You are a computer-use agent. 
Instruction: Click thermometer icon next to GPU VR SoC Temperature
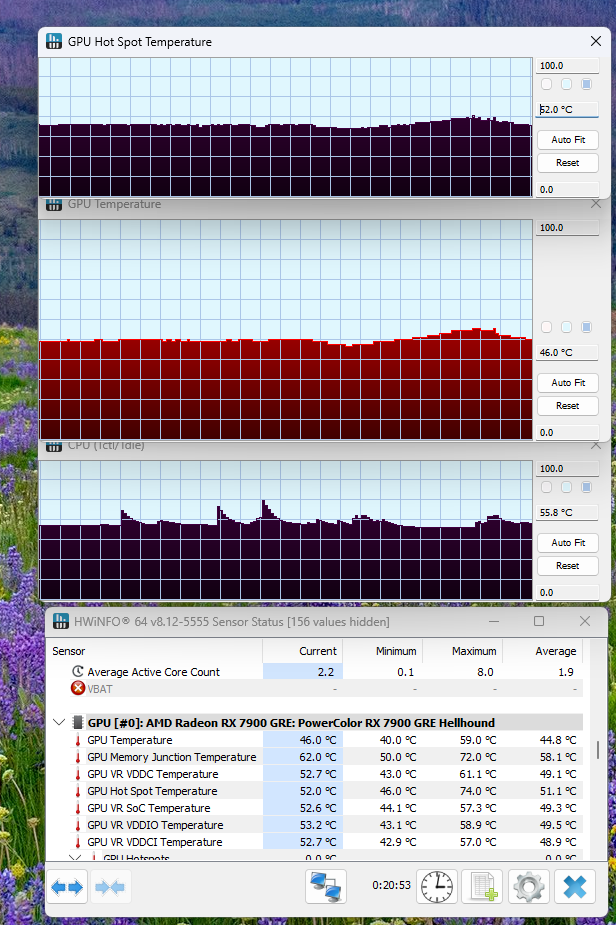pyautogui.click(x=77, y=808)
